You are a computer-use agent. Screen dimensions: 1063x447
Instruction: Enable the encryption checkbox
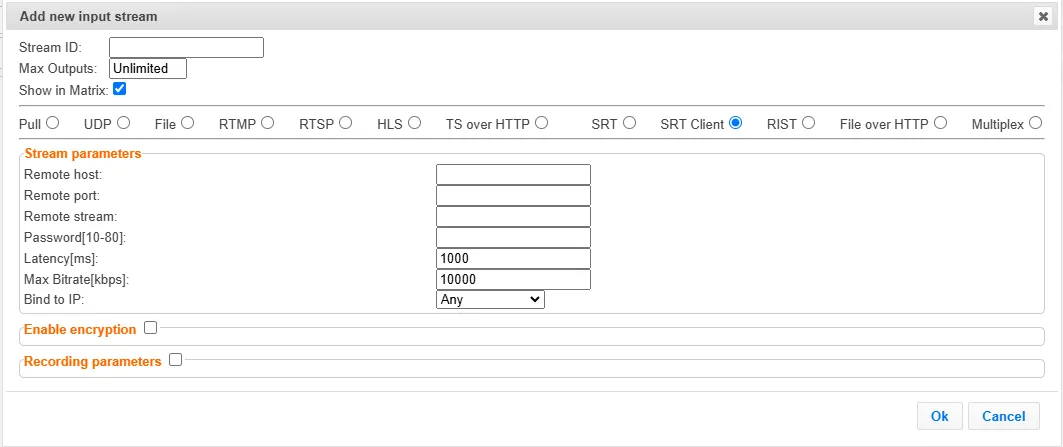[151, 328]
